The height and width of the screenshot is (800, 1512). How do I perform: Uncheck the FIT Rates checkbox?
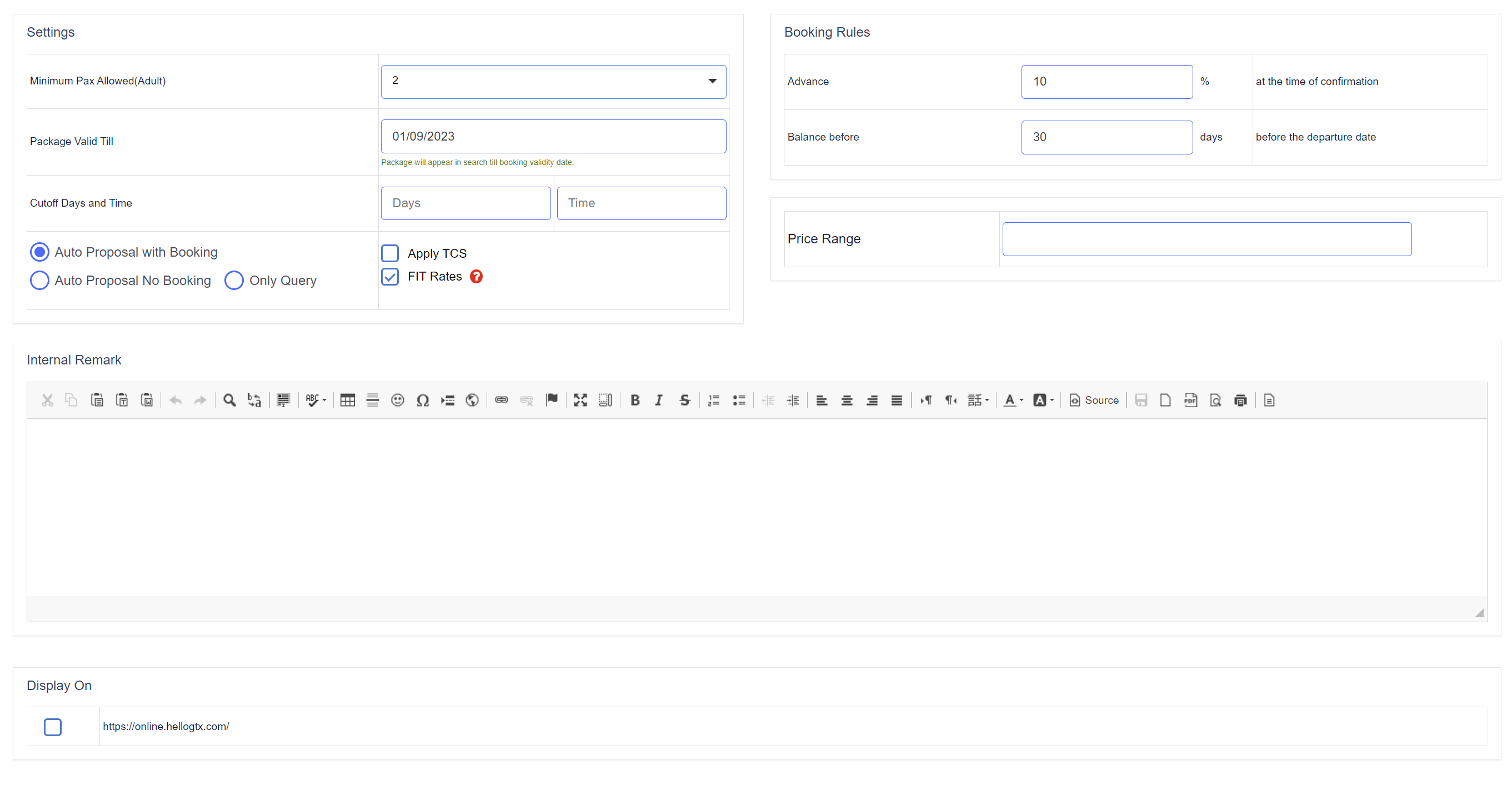tap(390, 277)
